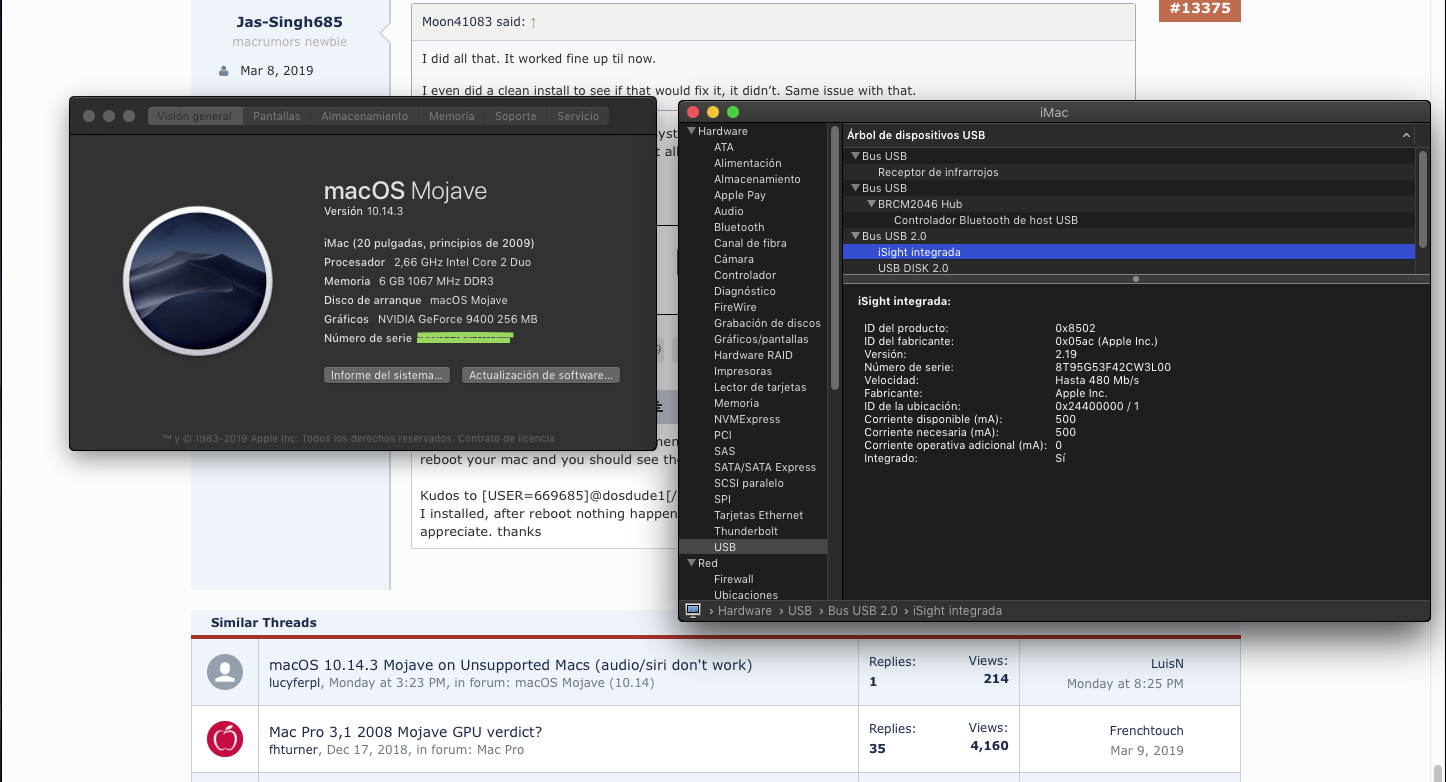Collapse the first Bus USB entry
Screen dimensions: 1446x782
pos(855,156)
